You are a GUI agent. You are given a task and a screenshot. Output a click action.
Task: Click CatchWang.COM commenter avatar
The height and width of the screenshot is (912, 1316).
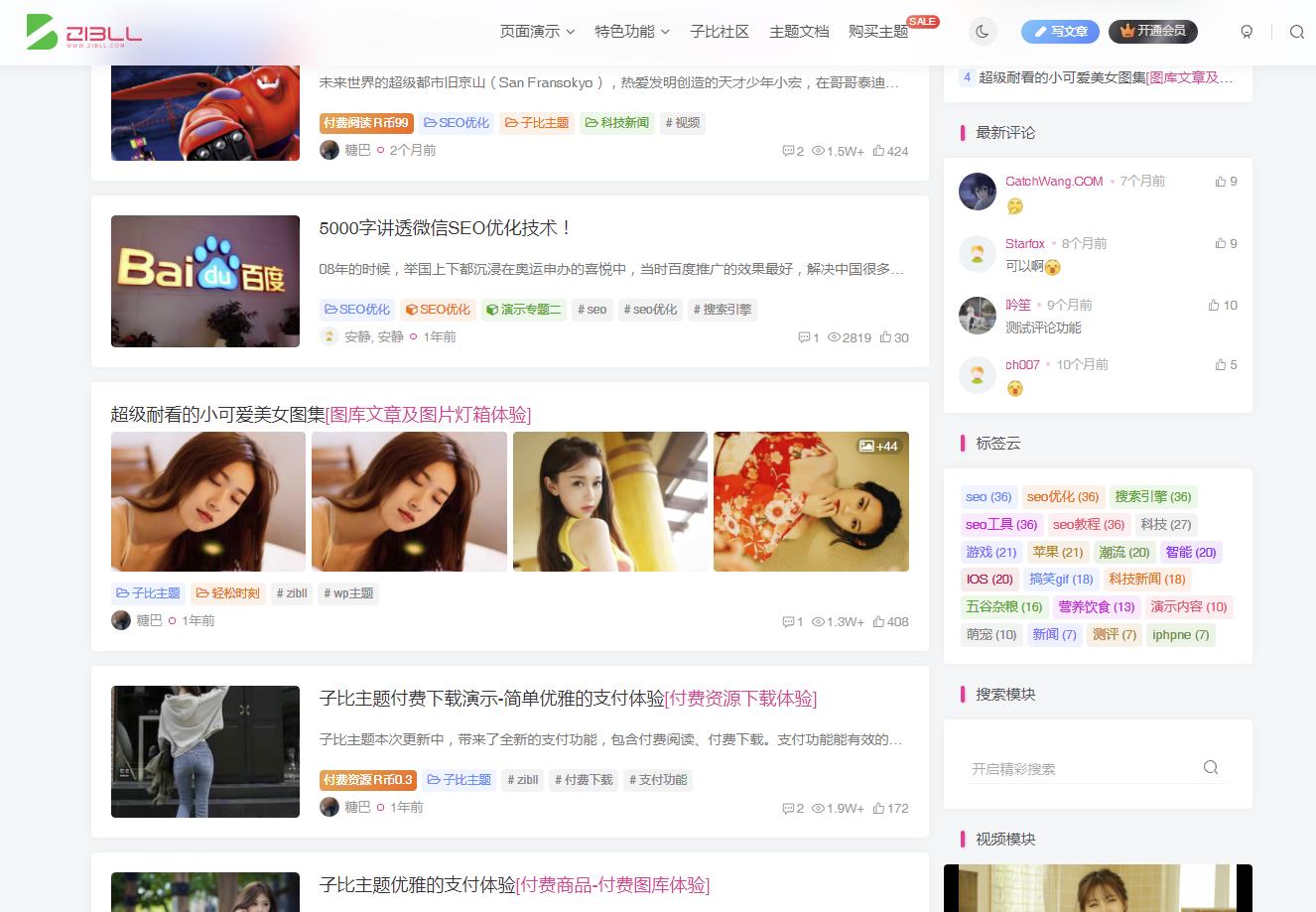(978, 192)
